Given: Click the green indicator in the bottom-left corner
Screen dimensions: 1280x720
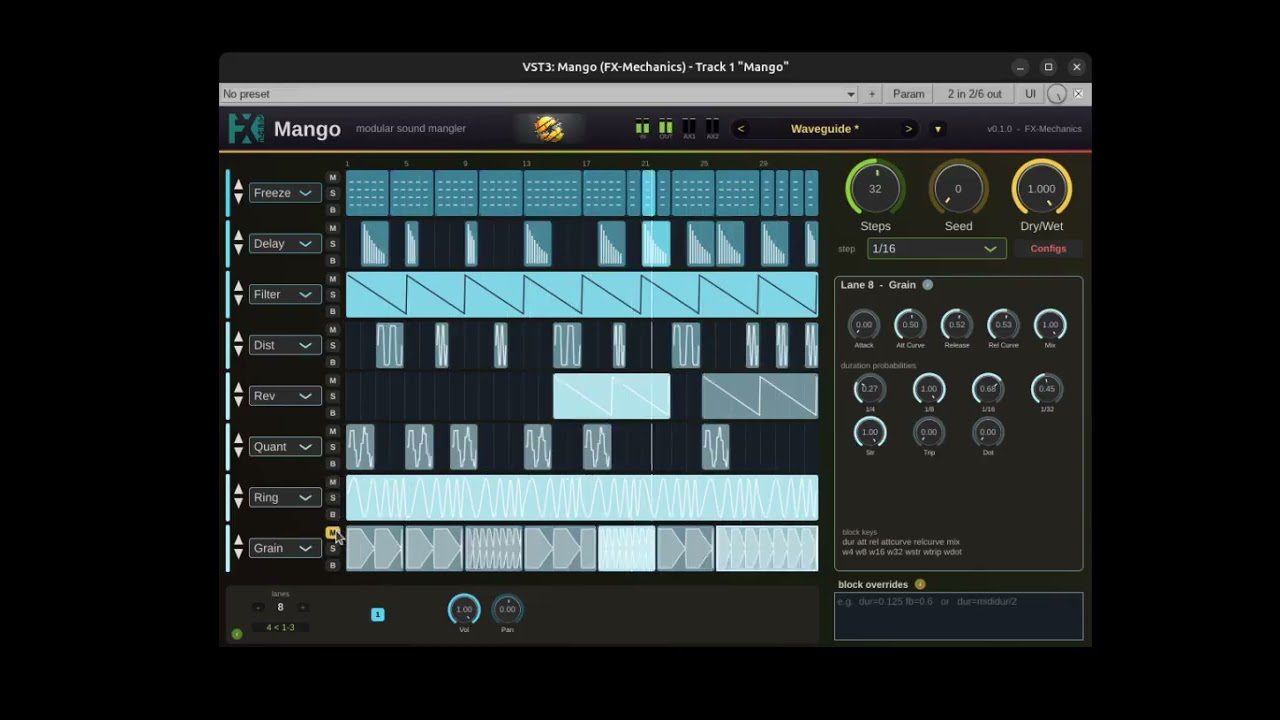Looking at the screenshot, I should [x=237, y=634].
